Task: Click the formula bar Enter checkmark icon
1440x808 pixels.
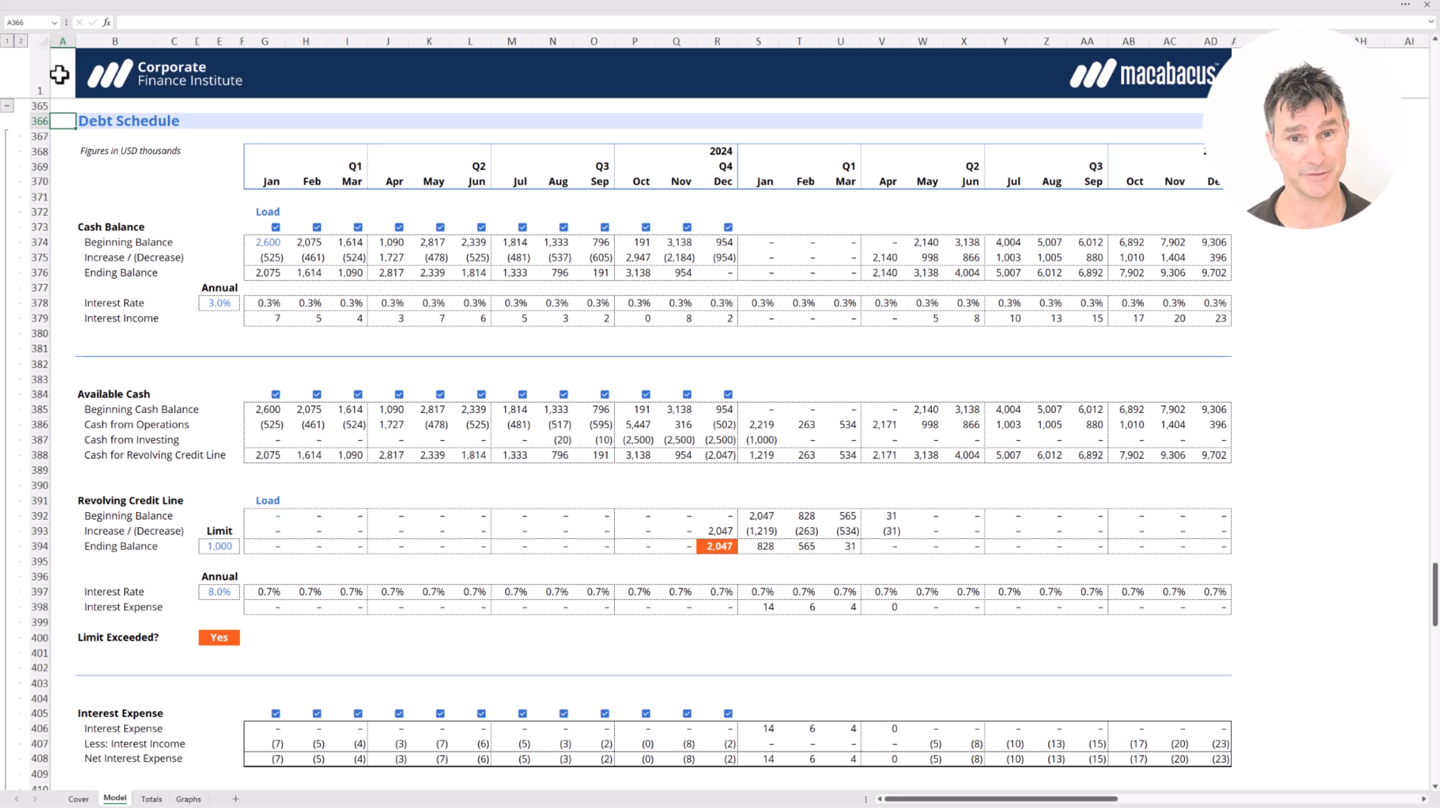Action: click(x=93, y=22)
